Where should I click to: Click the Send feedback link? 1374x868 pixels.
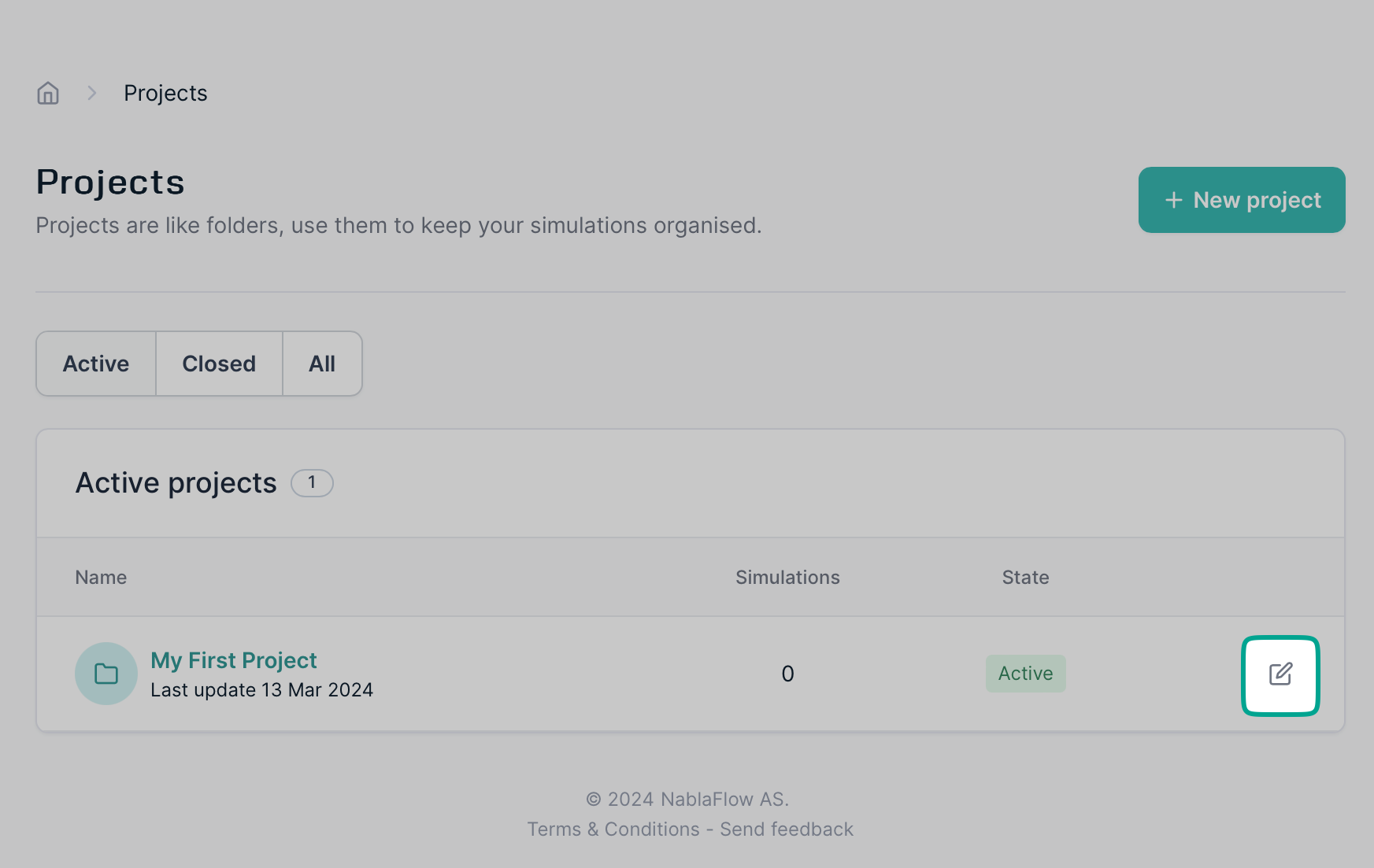(x=787, y=829)
